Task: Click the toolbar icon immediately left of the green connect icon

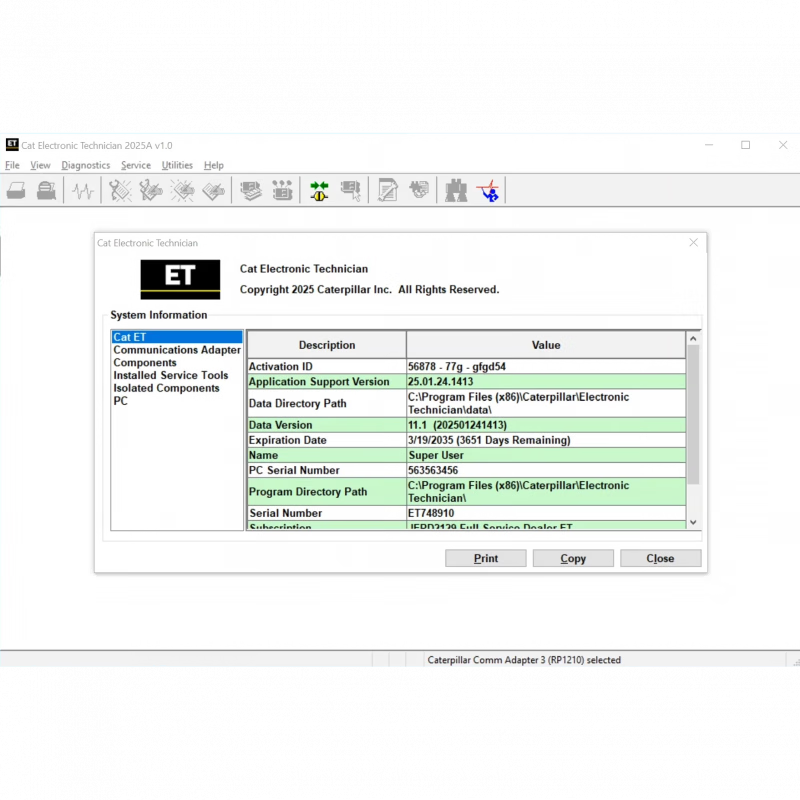Action: click(283, 190)
